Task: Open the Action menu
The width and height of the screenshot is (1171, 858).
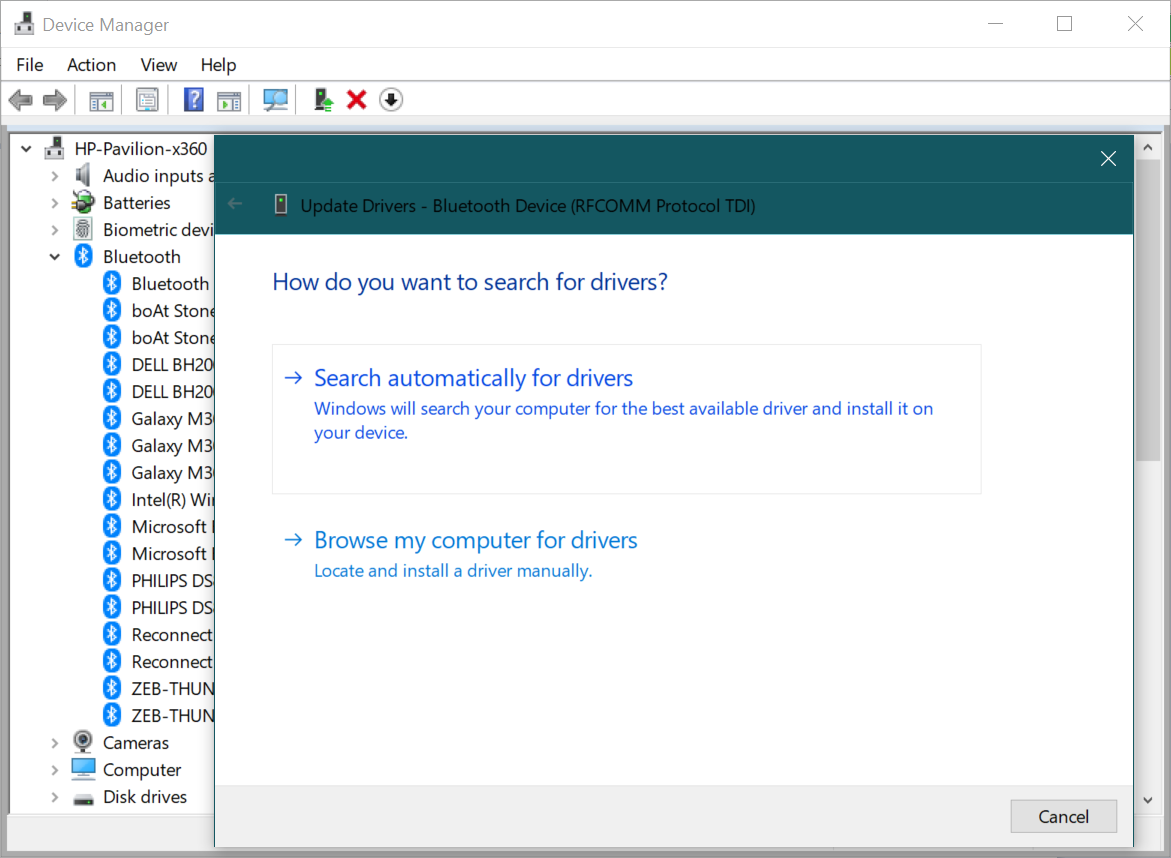Action: click(x=91, y=64)
